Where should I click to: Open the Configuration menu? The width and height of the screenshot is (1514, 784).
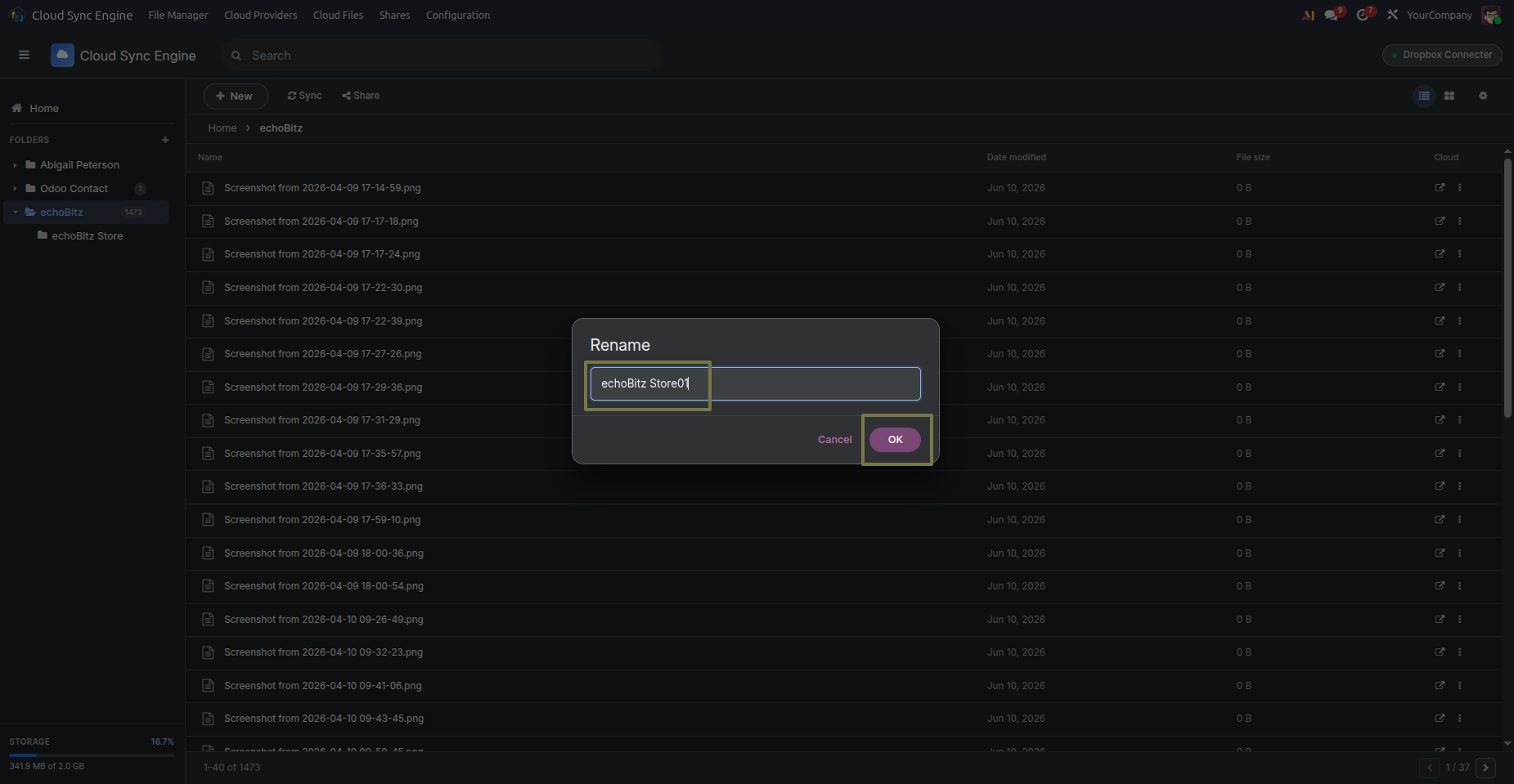coord(458,15)
